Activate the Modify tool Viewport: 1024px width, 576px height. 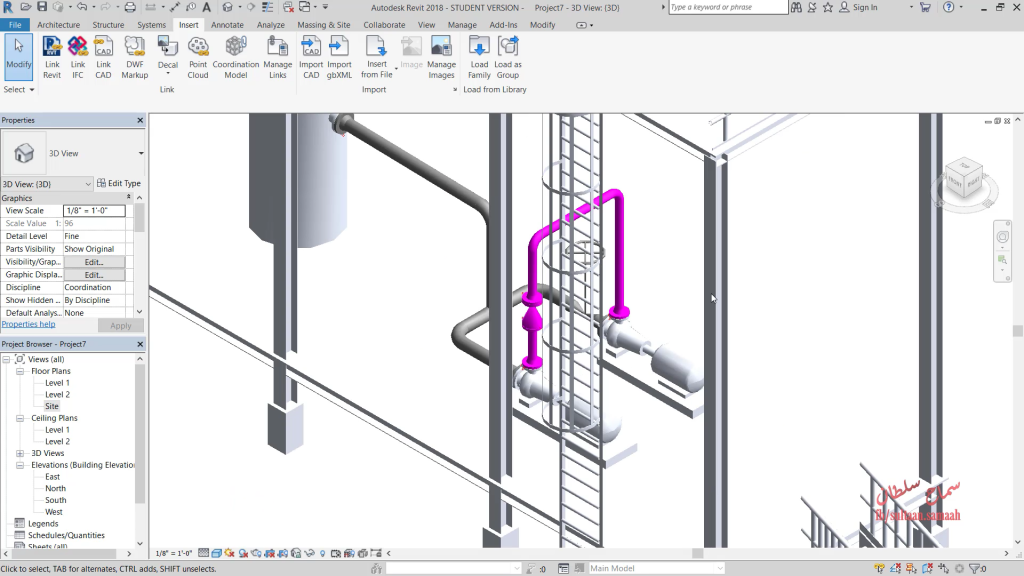pyautogui.click(x=19, y=57)
